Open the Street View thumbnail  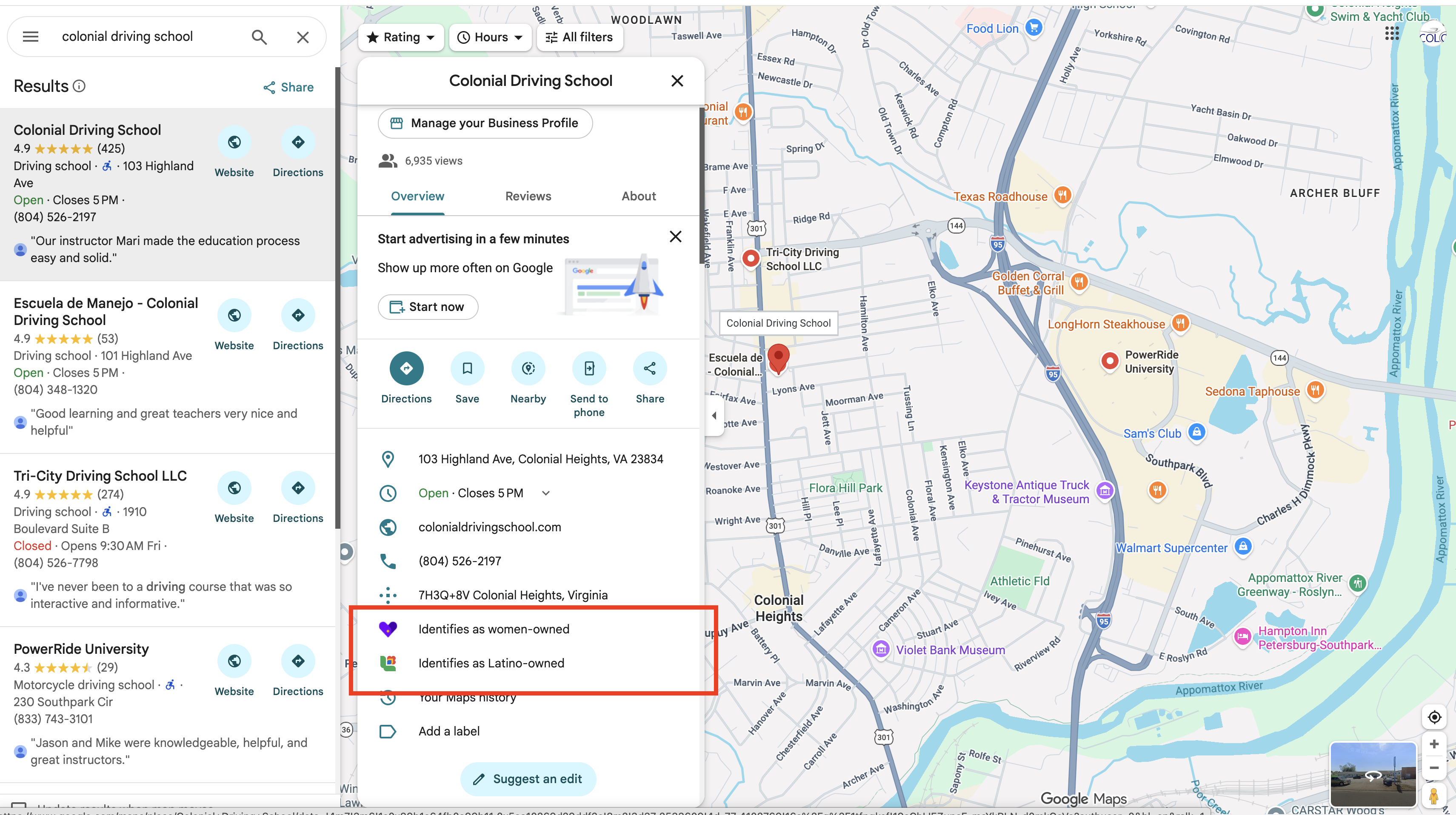click(1373, 775)
